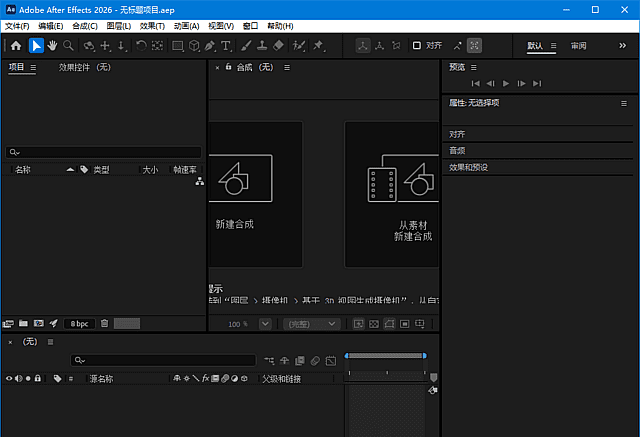Select the Eraser tool
640x437 pixels.
pos(278,46)
